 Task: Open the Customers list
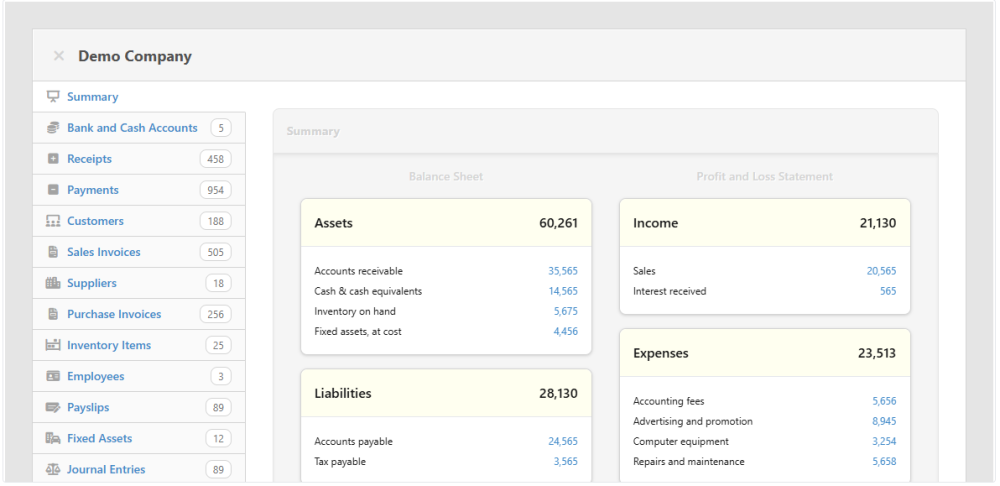point(95,221)
